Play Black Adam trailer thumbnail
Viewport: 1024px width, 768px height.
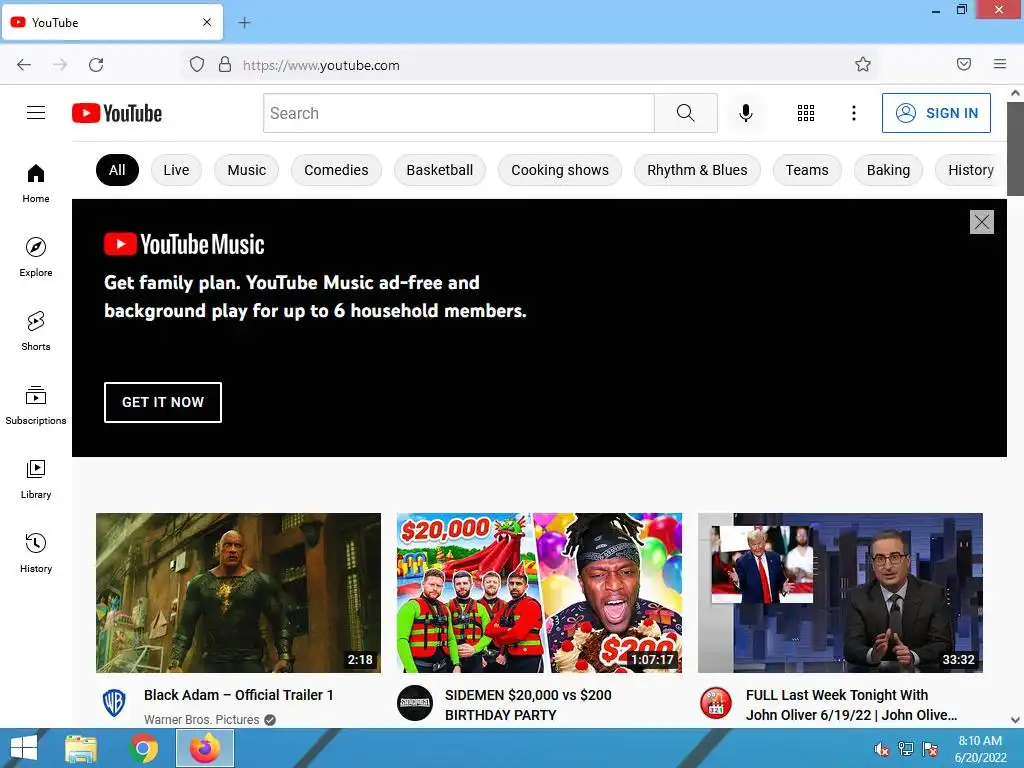pos(238,593)
